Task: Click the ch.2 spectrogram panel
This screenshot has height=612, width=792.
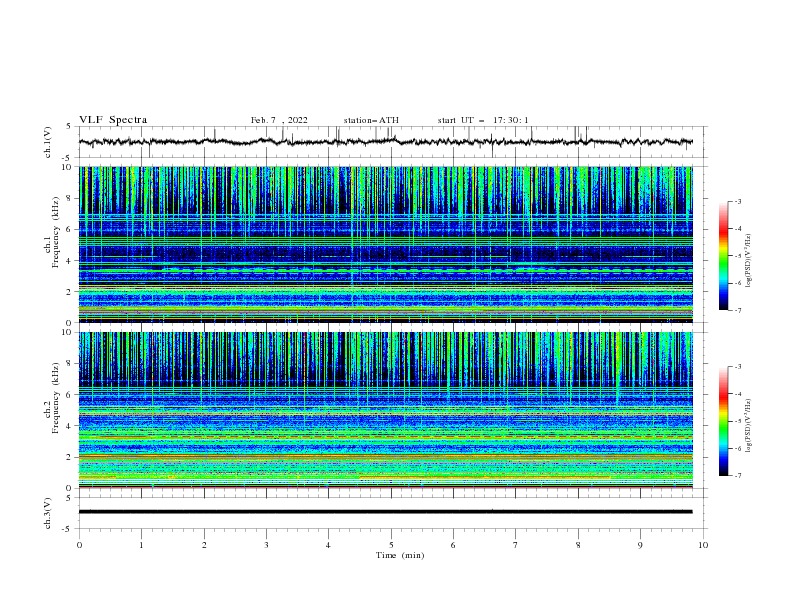Action: click(x=386, y=410)
